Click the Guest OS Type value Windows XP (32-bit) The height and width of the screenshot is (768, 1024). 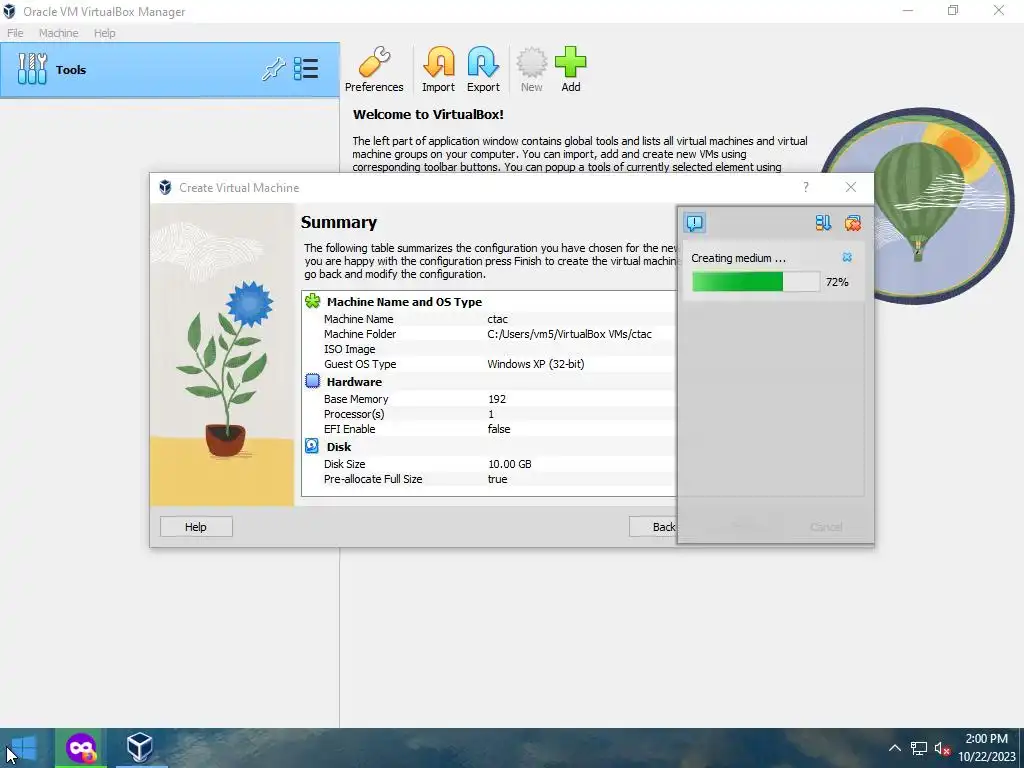(x=536, y=364)
